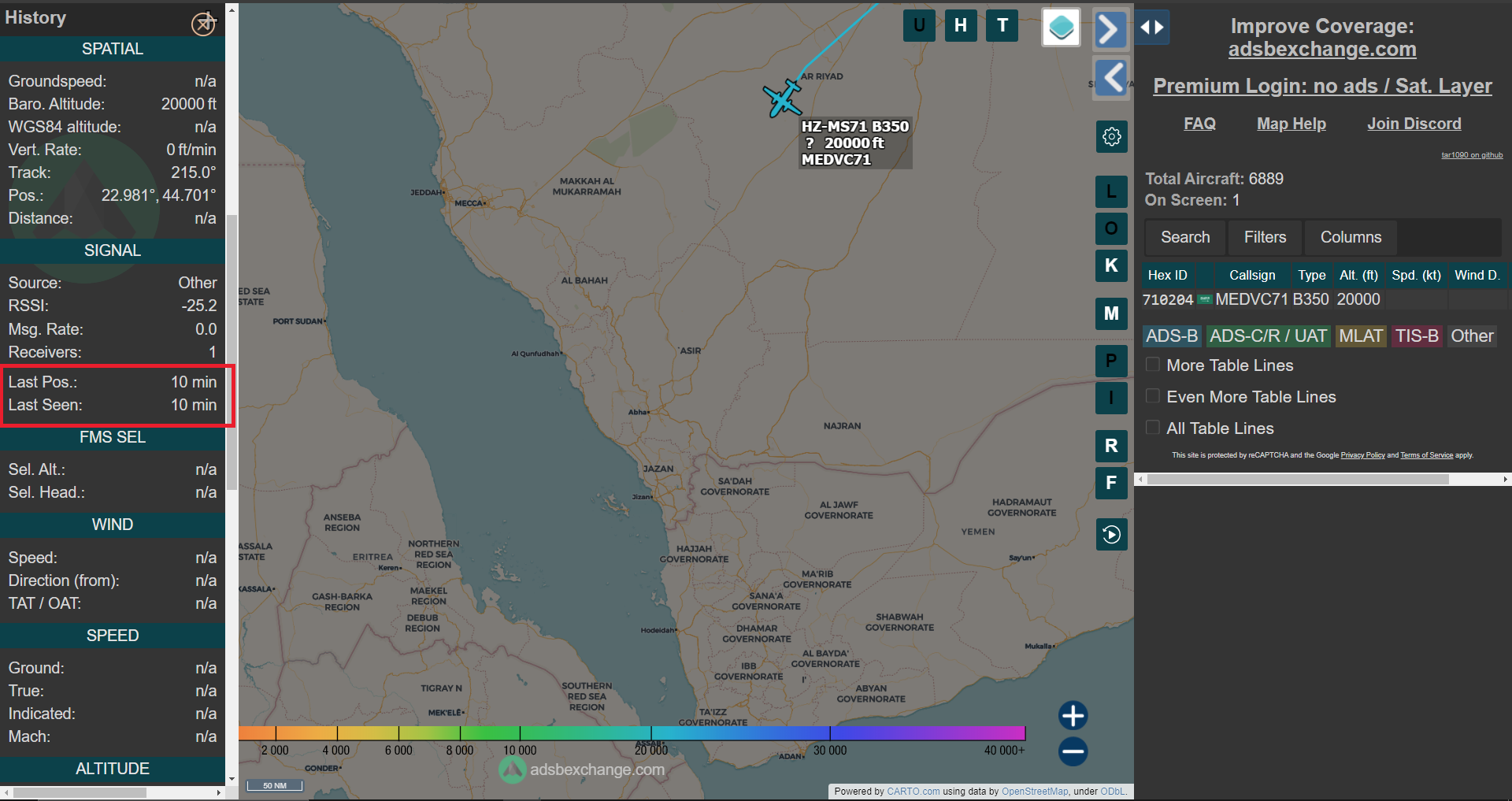Toggle the Other source filter
The width and height of the screenshot is (1512, 801).
(1472, 336)
